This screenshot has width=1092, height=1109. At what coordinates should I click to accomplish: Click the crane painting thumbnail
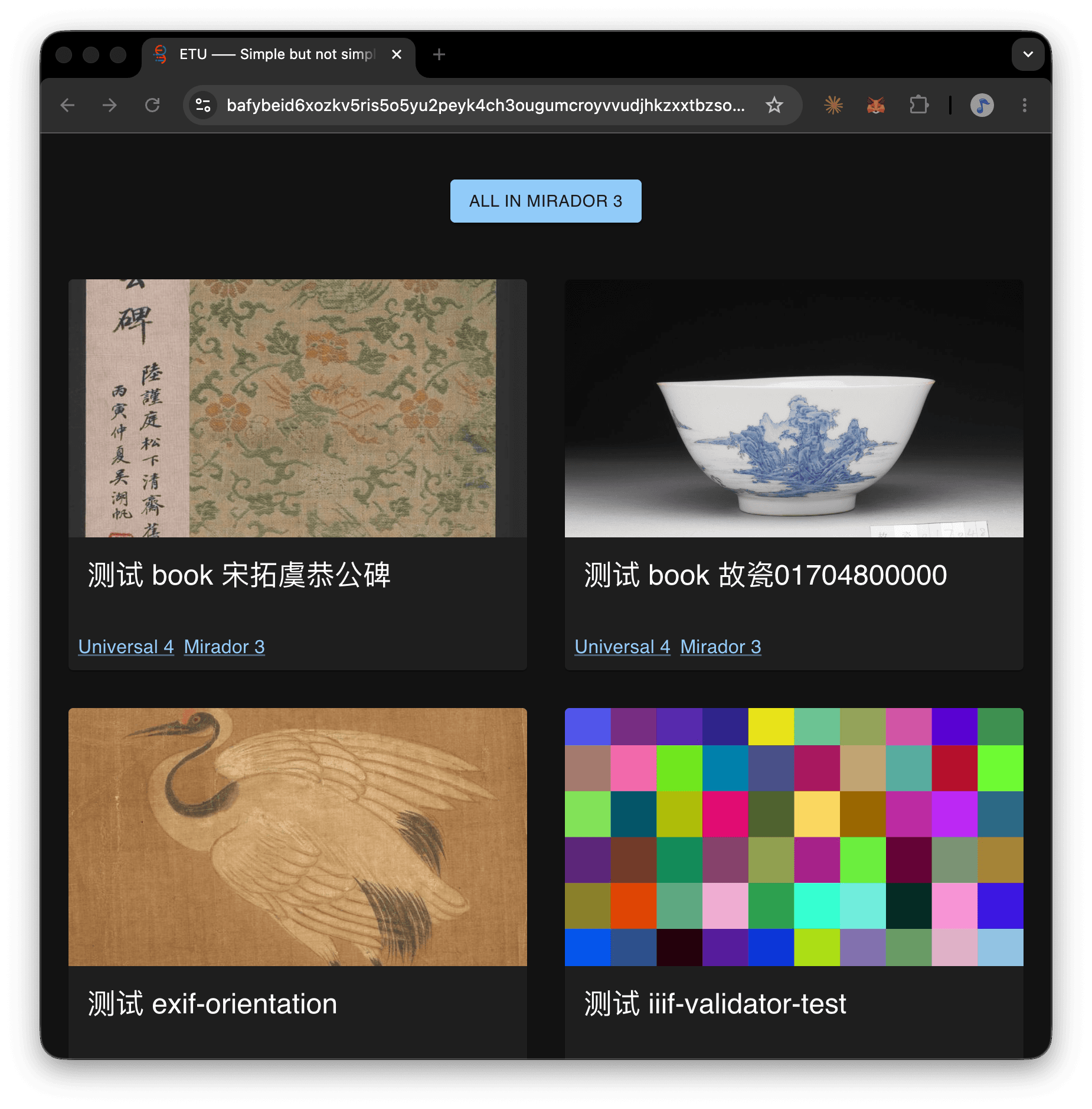(x=297, y=837)
